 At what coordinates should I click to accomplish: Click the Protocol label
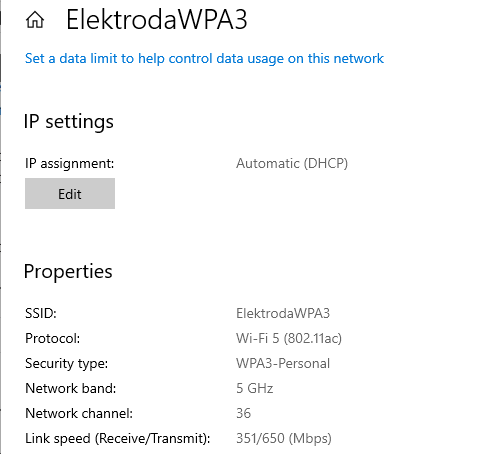click(52, 338)
